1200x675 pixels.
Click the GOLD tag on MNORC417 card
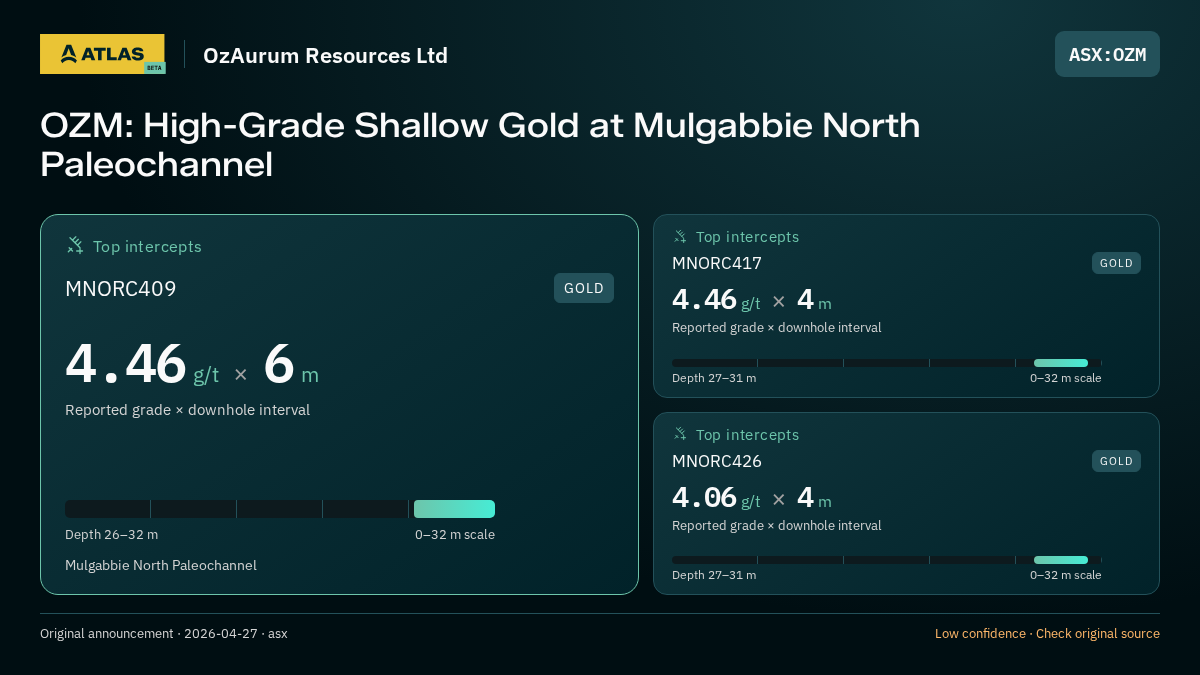point(1116,263)
